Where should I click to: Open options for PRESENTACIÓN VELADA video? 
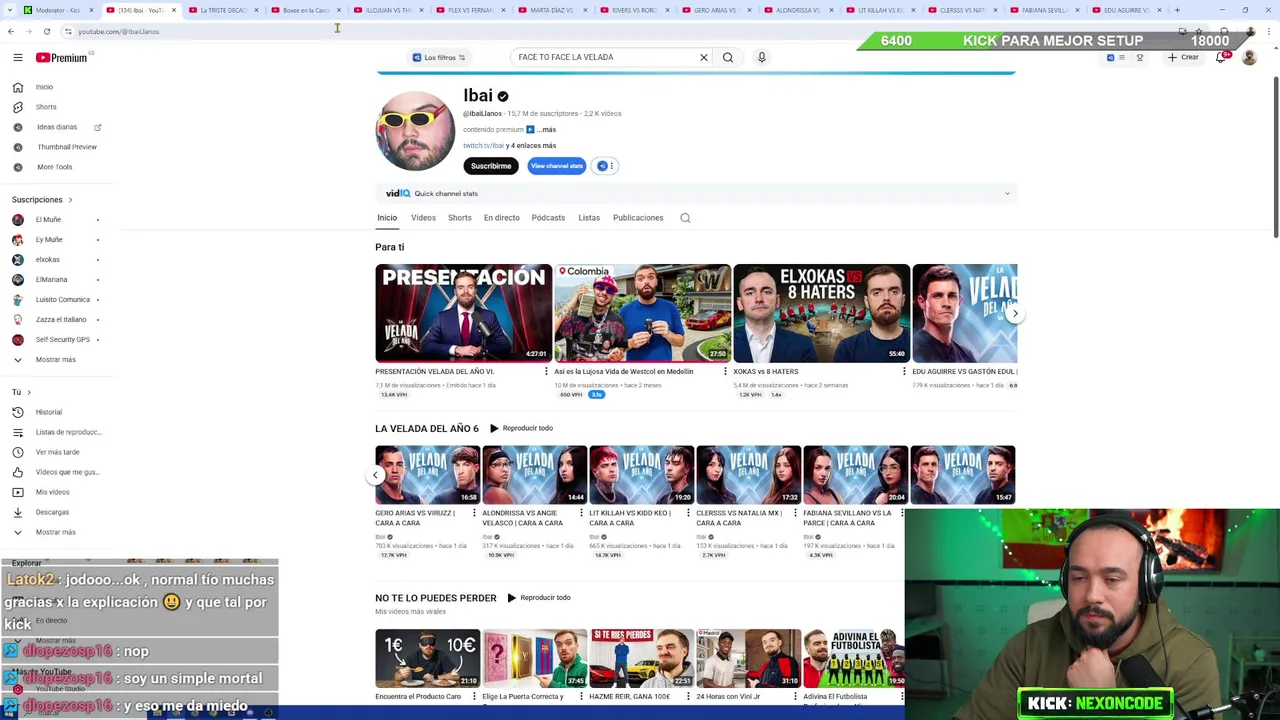coord(546,372)
